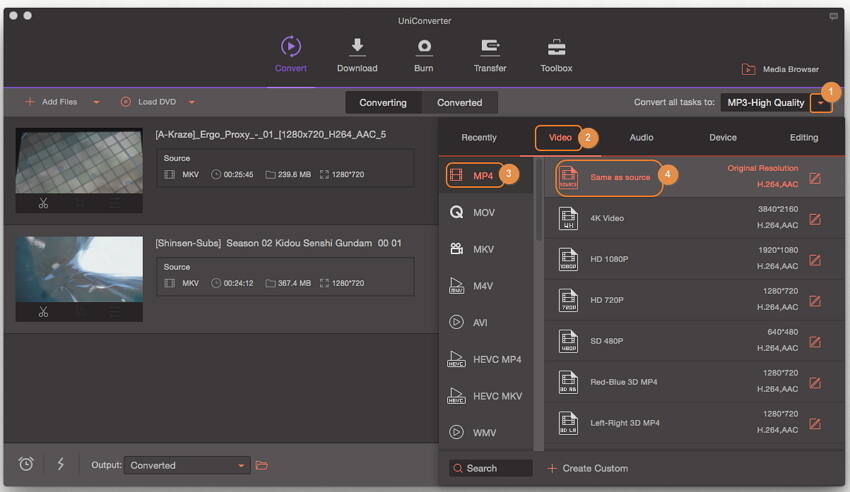Trim Ergo Proxy video with scissors icon

(x=43, y=203)
